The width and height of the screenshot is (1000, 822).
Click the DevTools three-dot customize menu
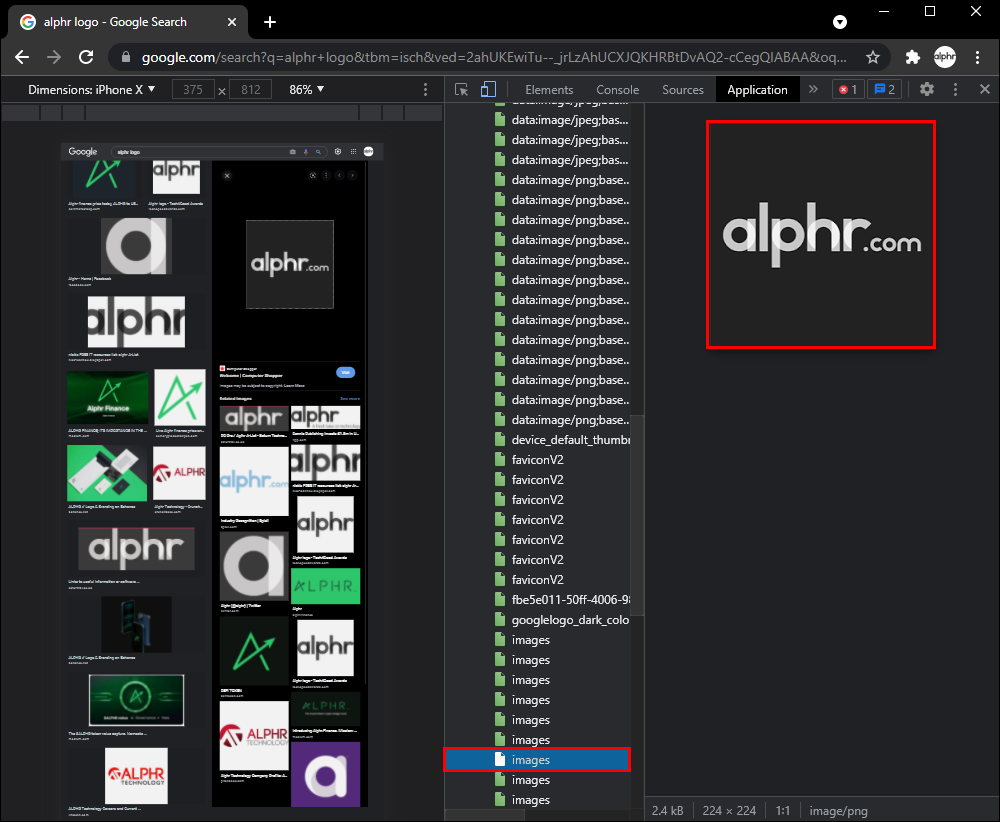[x=955, y=89]
